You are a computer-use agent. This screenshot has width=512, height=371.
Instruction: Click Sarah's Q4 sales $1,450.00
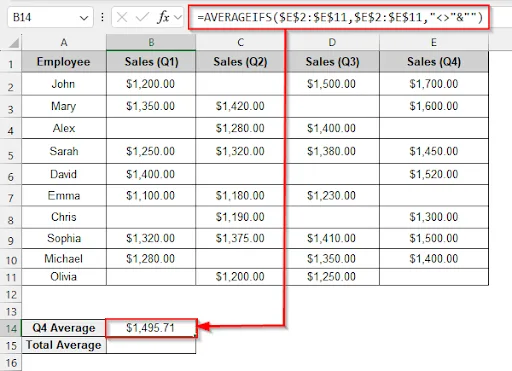[434, 151]
